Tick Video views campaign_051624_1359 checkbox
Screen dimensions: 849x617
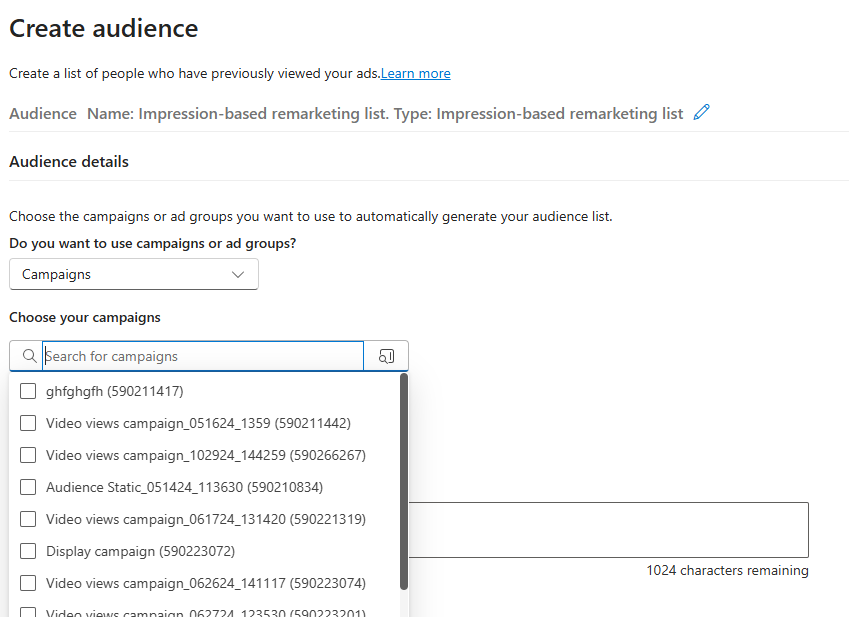pos(28,423)
